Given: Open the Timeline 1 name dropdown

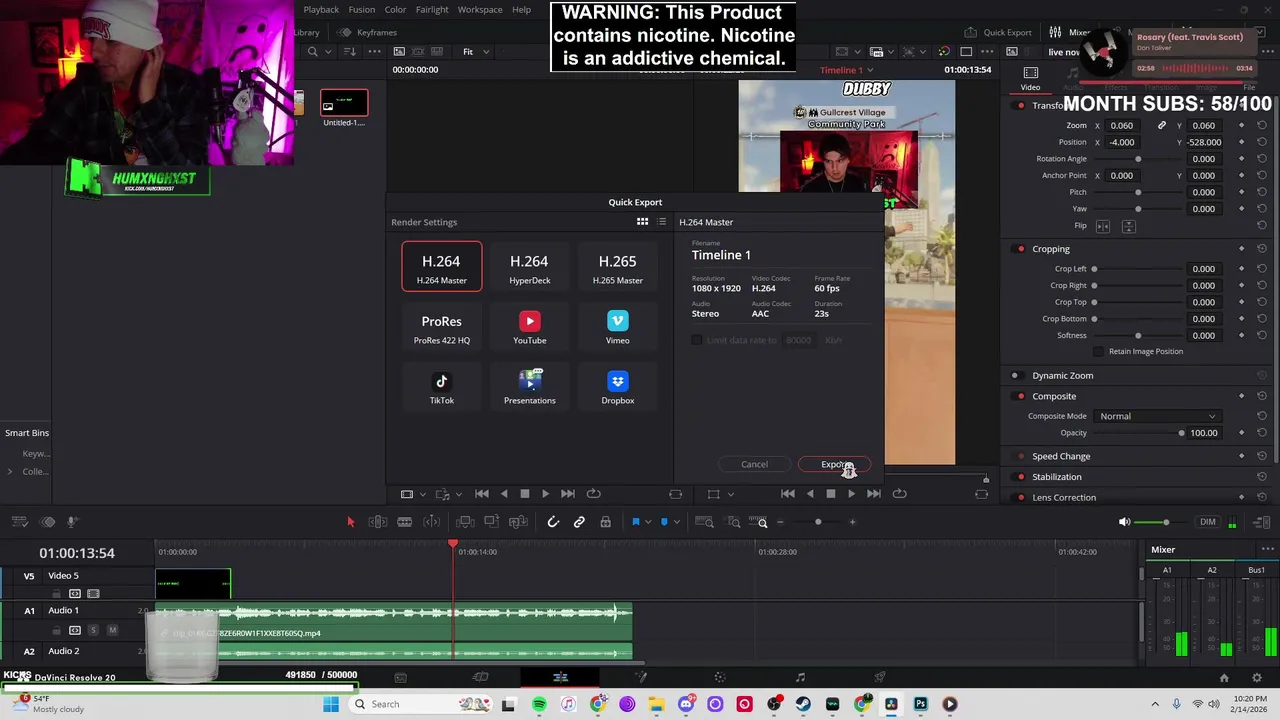Looking at the screenshot, I should click(846, 70).
